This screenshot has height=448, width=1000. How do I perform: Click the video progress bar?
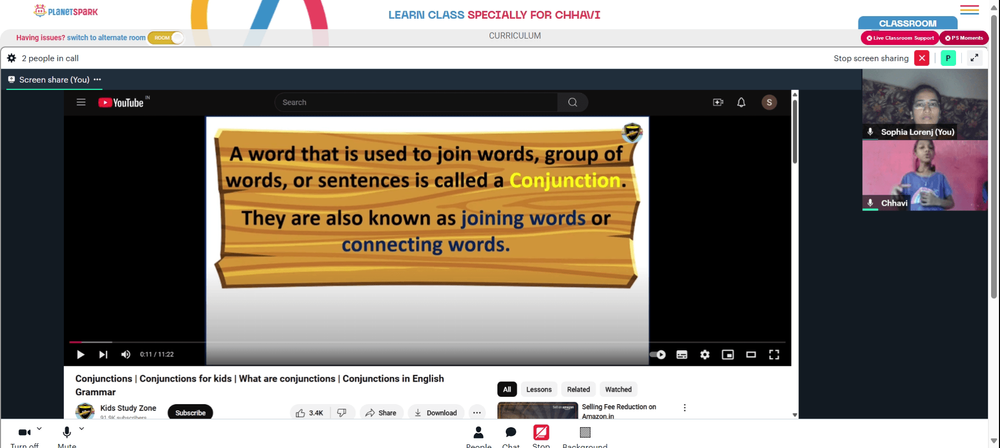pos(427,343)
